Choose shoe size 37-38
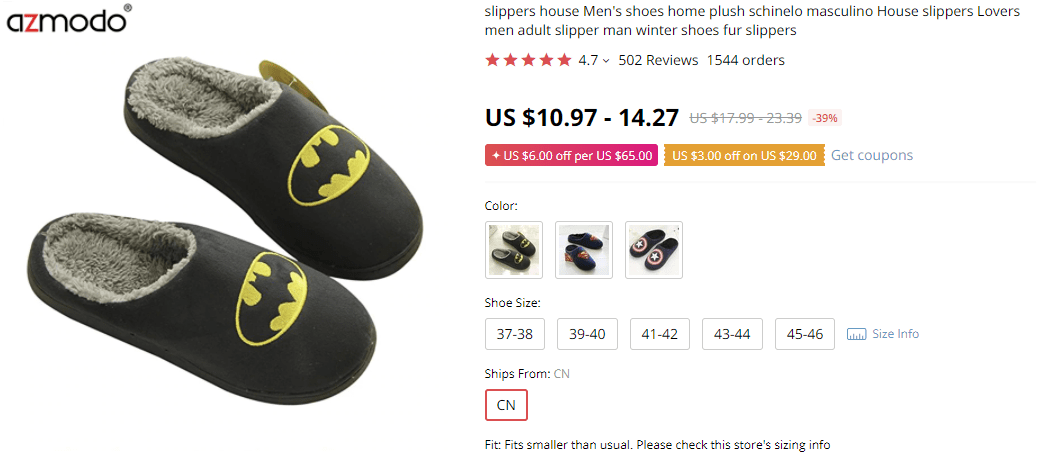Screen dimensions: 1039x456 click(x=515, y=334)
